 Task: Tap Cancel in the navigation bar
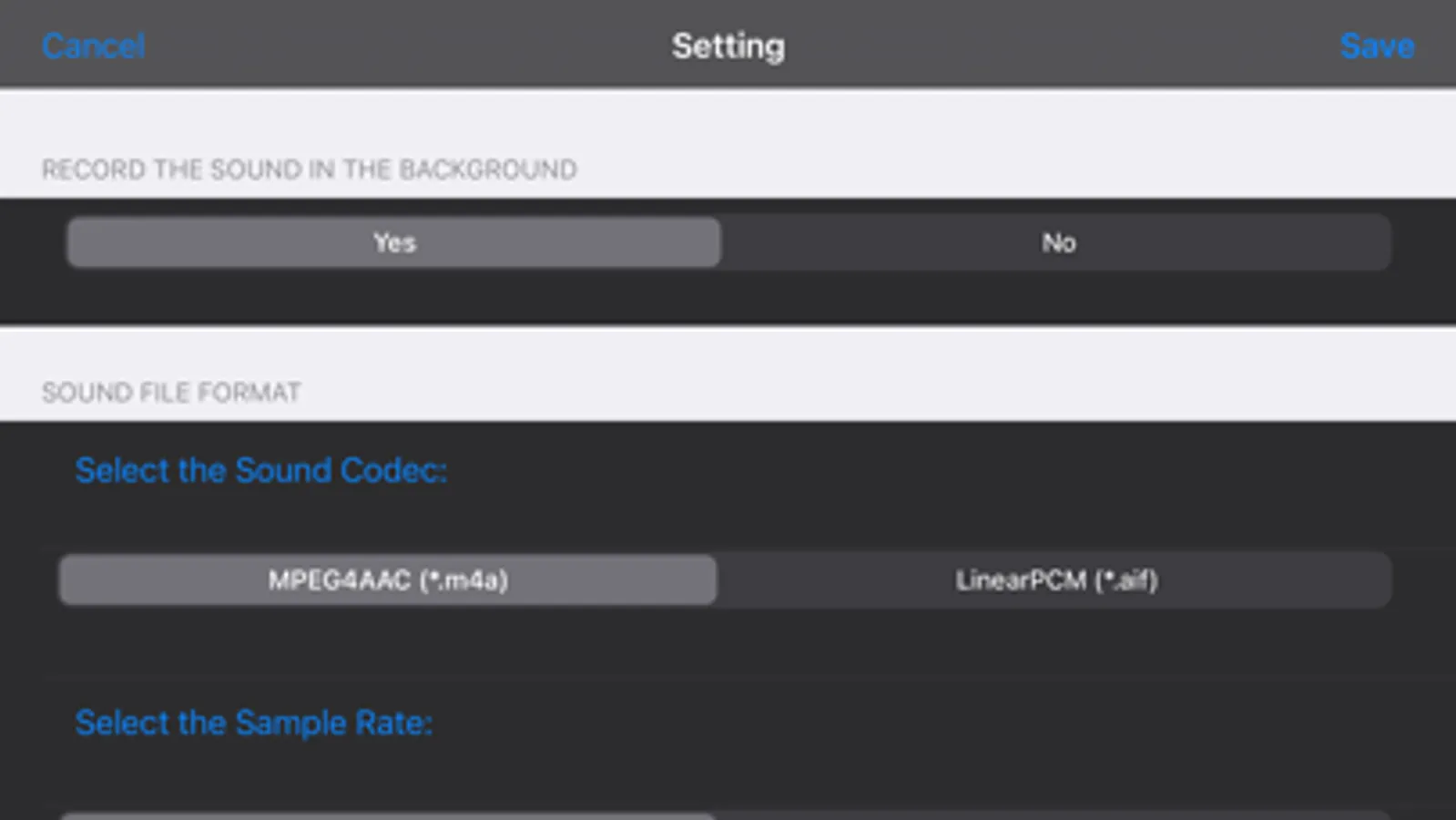93,46
